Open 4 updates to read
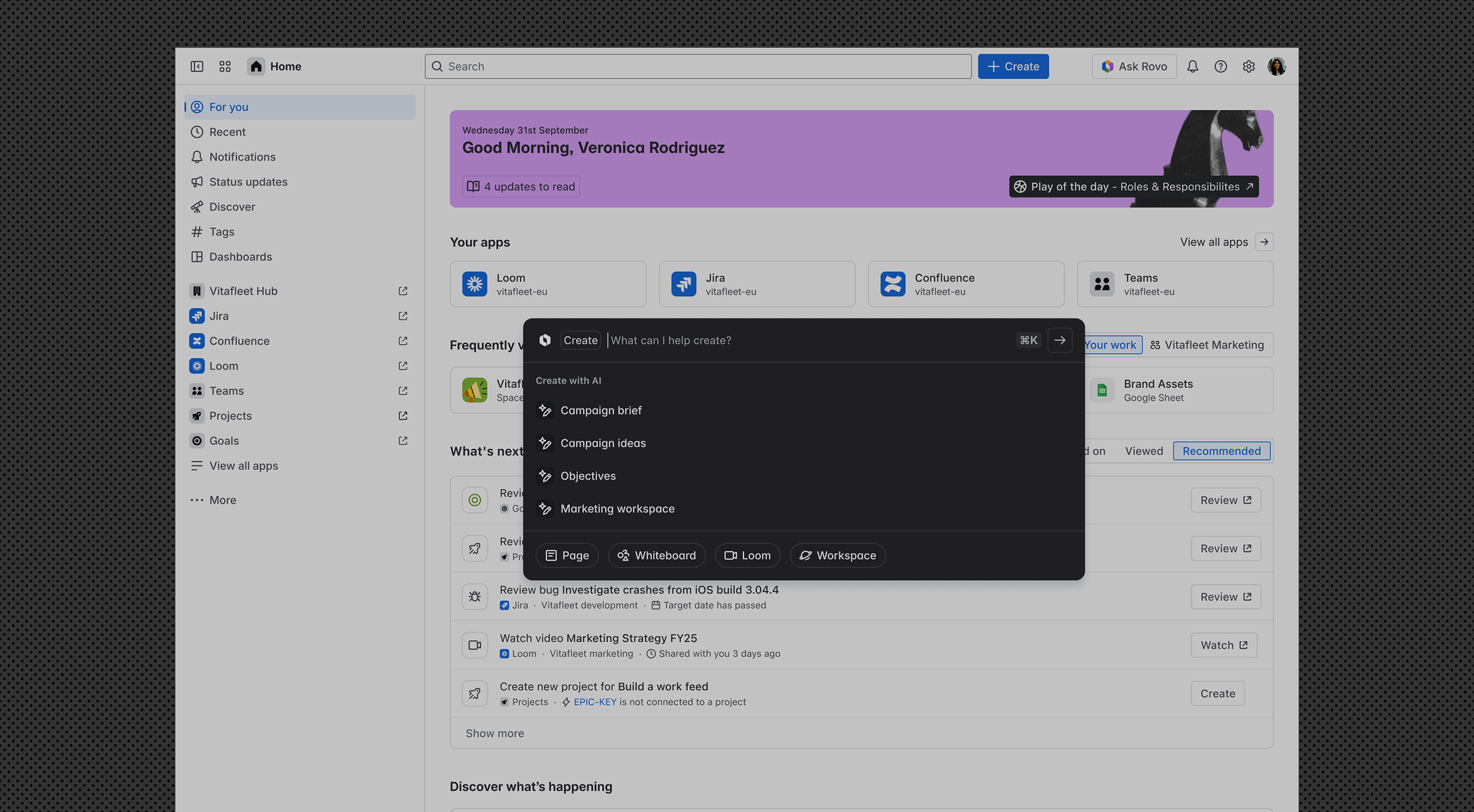Screen dimensions: 1474x812 pos(521,186)
